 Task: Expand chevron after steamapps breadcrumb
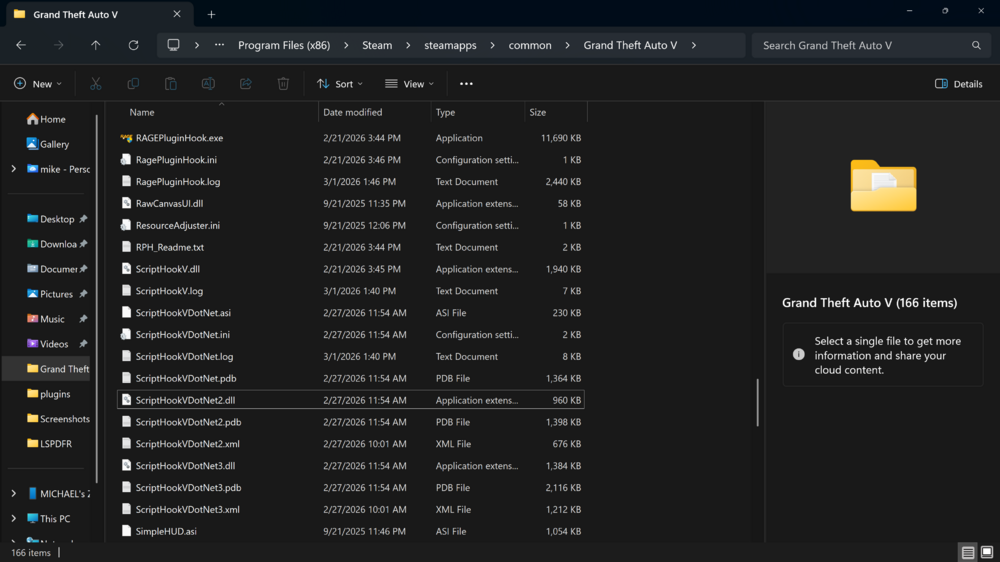point(492,45)
